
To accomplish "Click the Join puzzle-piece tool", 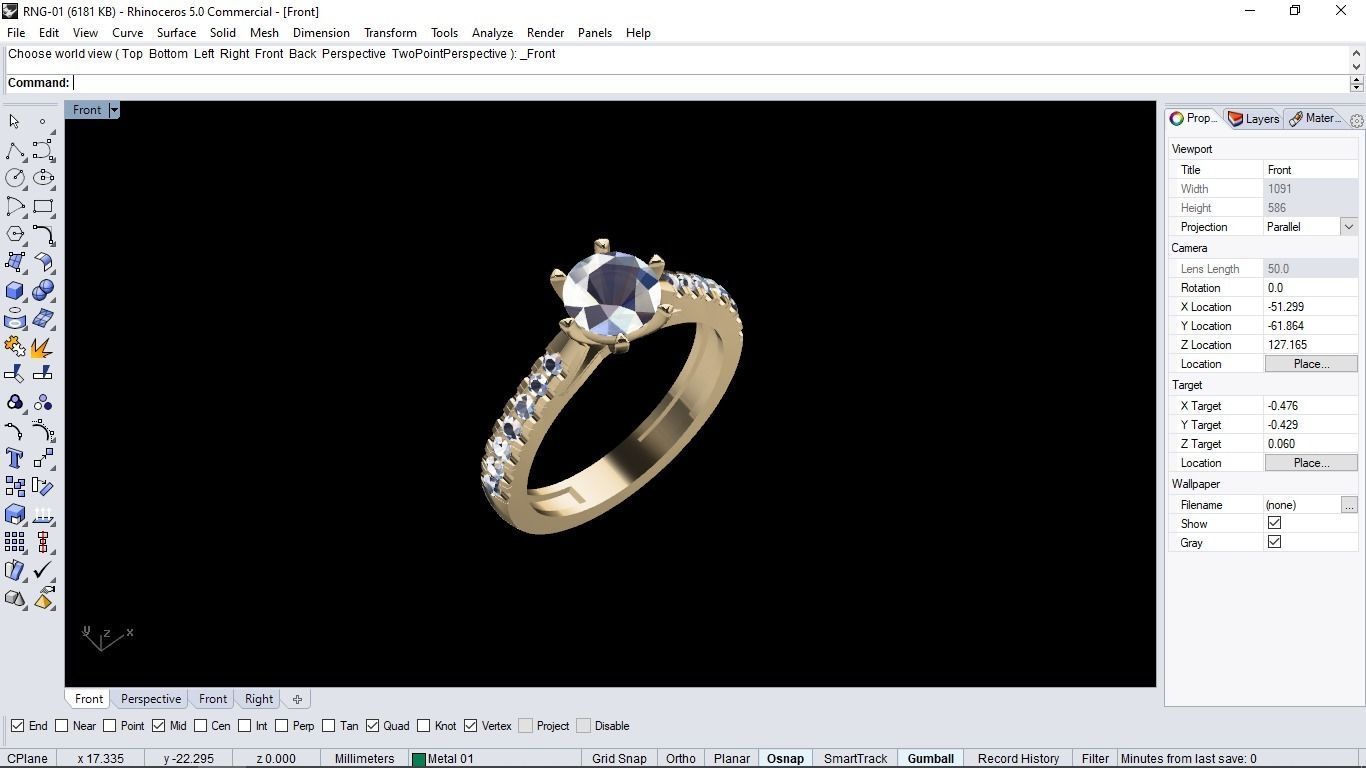I will (14, 346).
